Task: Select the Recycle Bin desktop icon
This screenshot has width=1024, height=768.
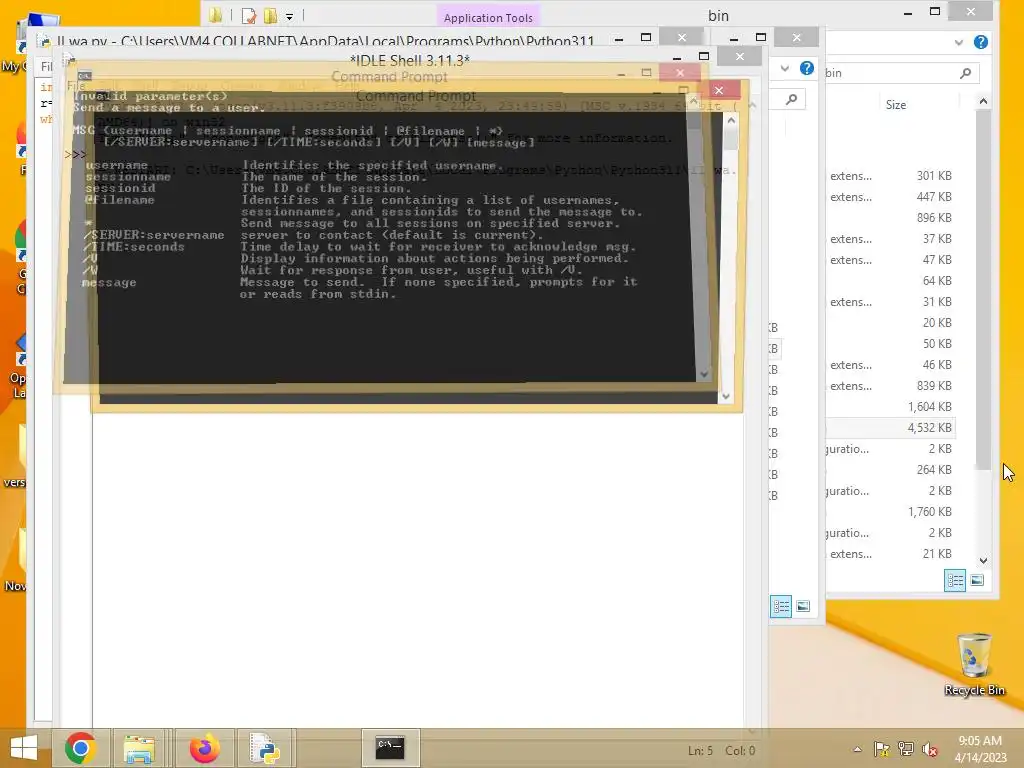Action: pos(974,664)
